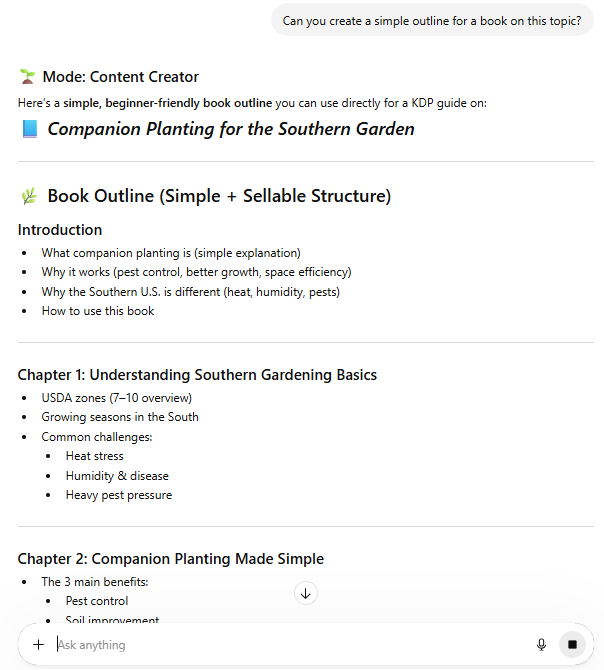604x670 pixels.
Task: Click the plus attach icon
Action: [38, 645]
